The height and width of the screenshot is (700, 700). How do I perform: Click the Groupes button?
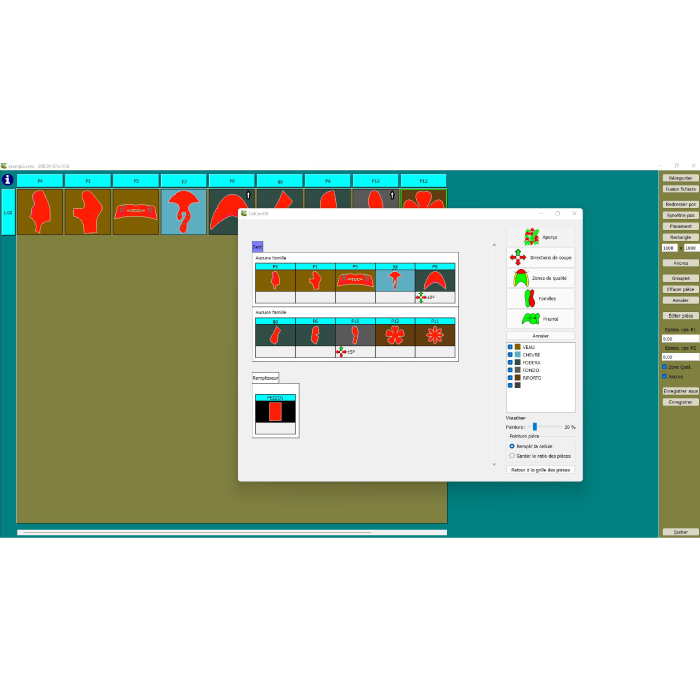coord(680,279)
